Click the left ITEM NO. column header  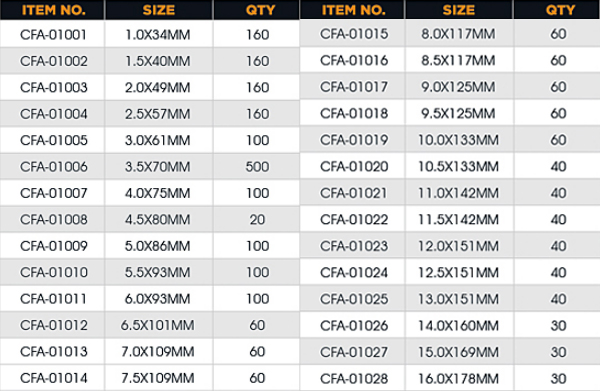54,10
